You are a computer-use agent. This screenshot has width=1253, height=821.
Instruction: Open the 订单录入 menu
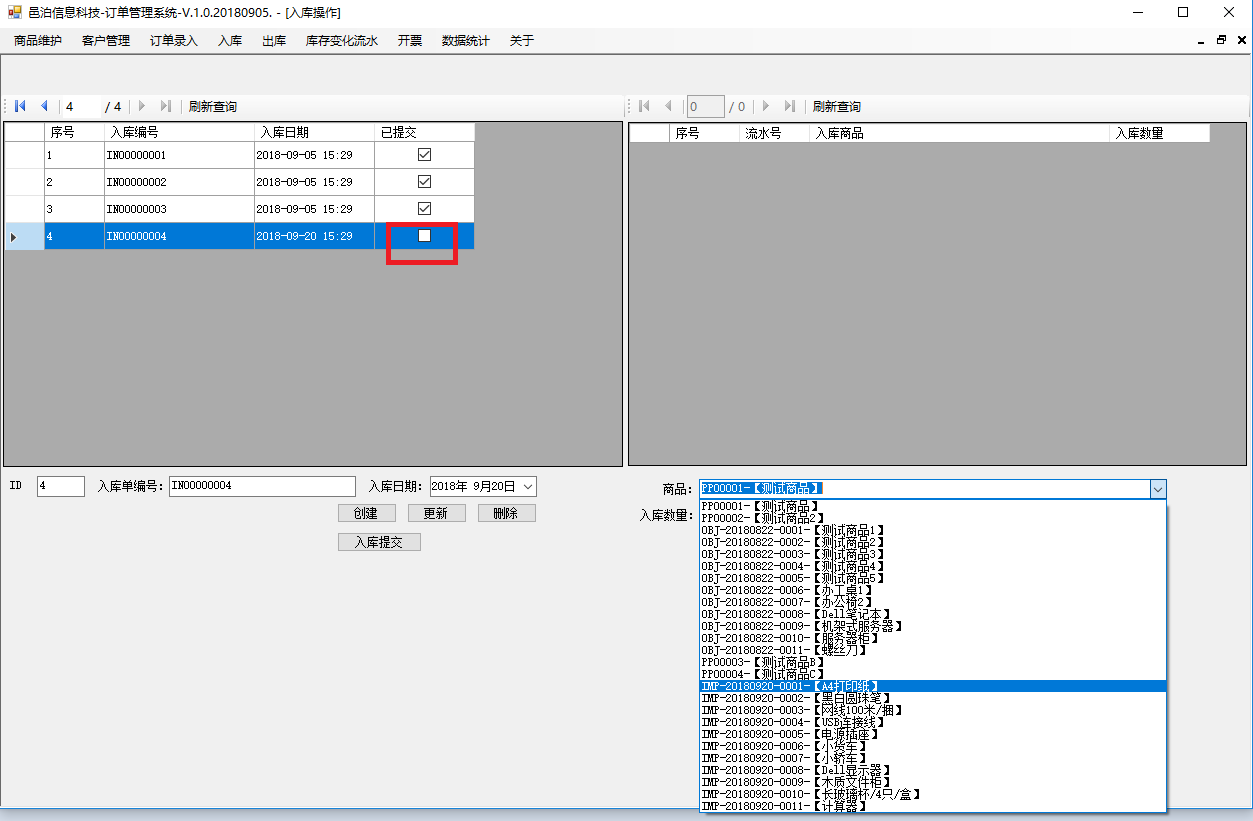(174, 41)
